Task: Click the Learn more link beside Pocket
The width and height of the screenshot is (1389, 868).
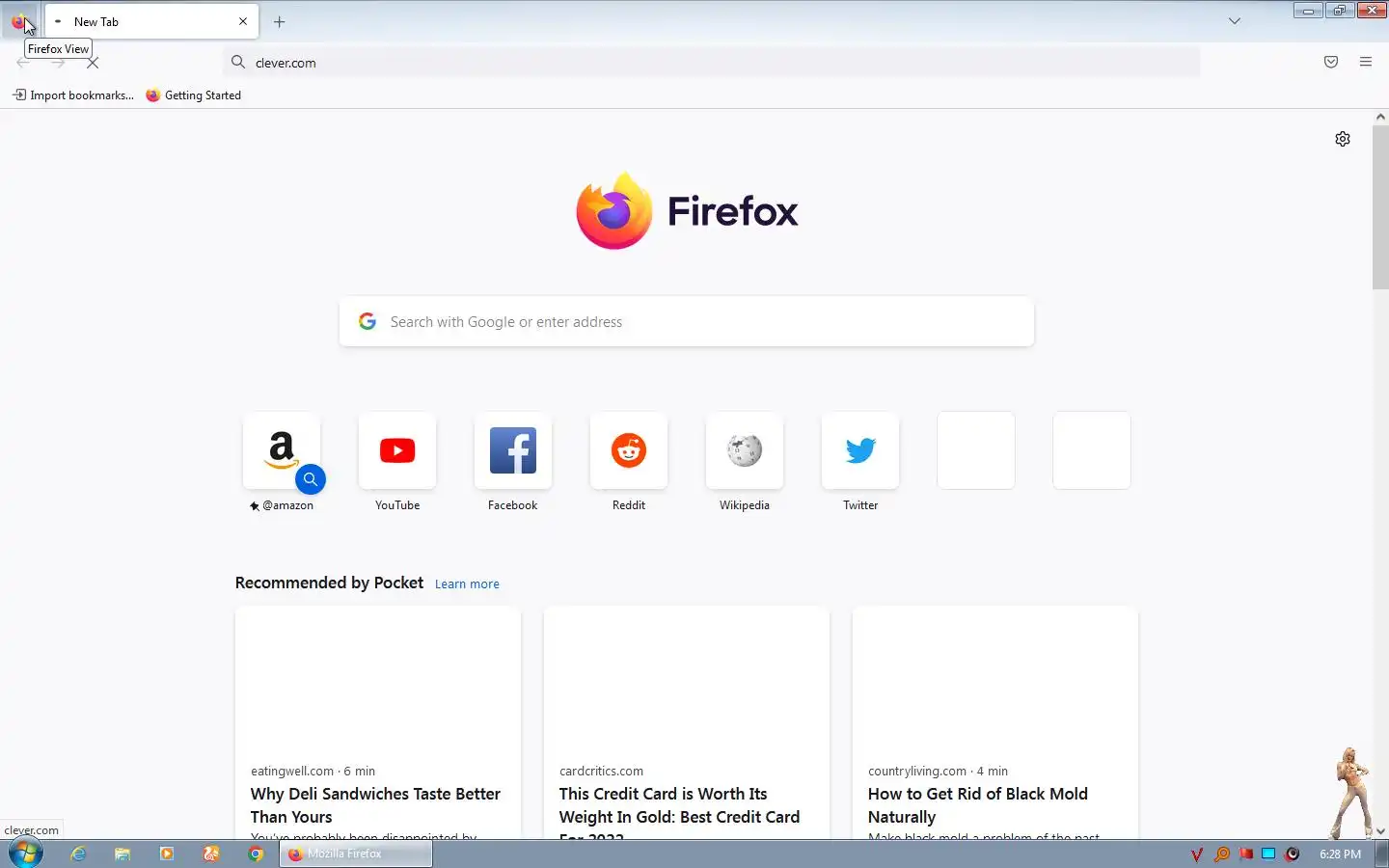Action: (x=467, y=584)
